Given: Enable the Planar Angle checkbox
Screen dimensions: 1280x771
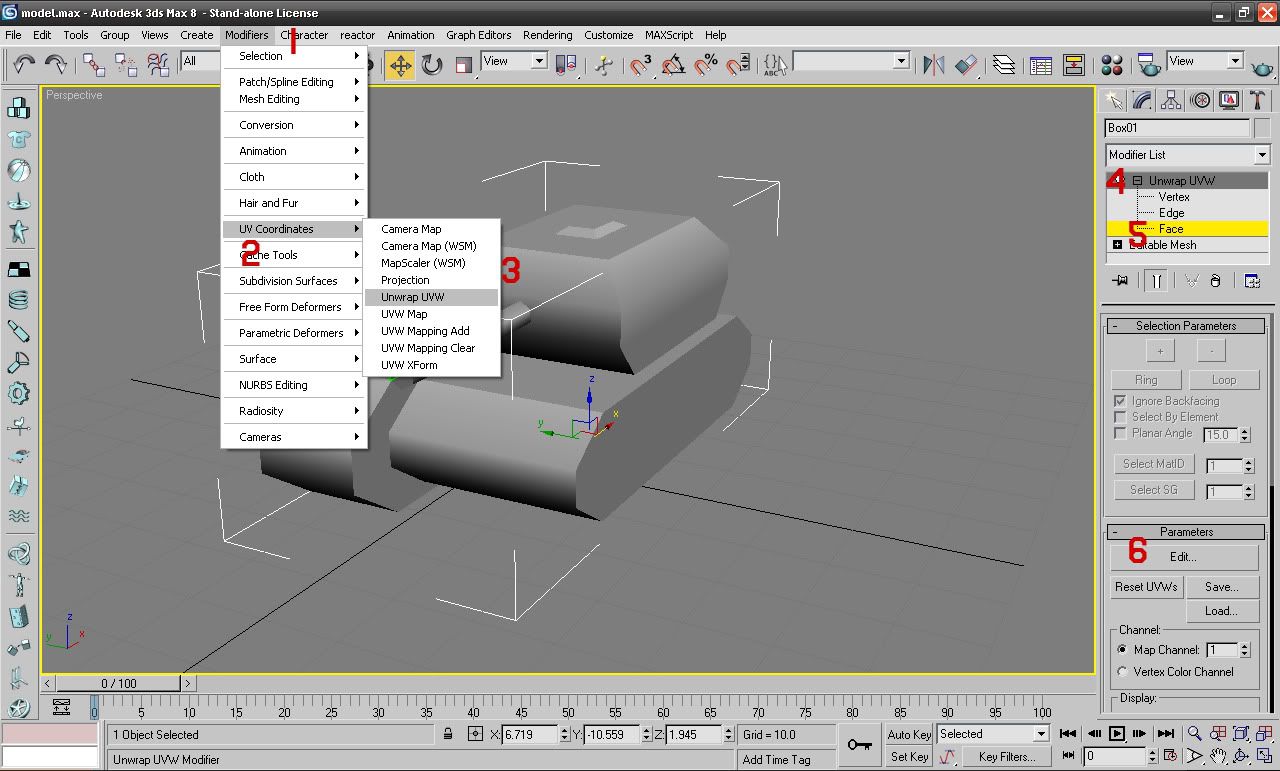Looking at the screenshot, I should [1121, 433].
